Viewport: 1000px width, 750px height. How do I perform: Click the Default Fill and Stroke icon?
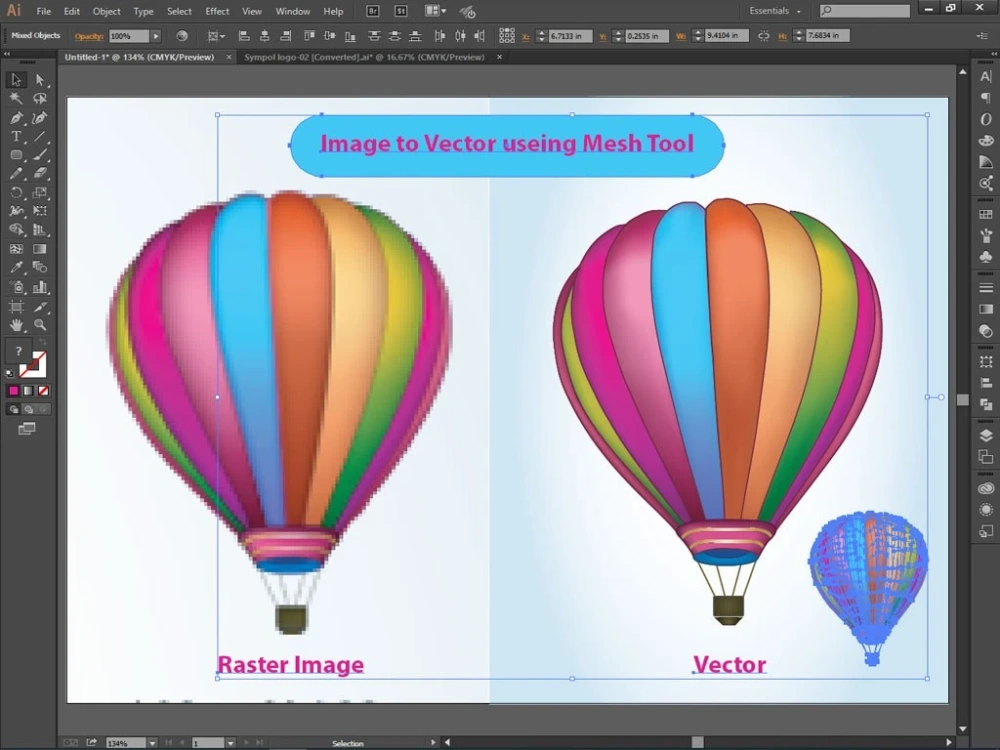coord(10,374)
